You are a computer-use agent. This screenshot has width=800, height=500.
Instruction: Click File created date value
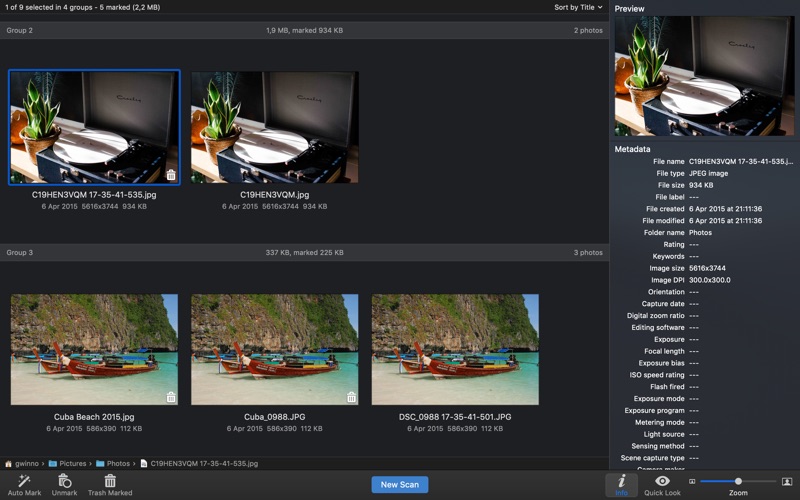tap(726, 209)
